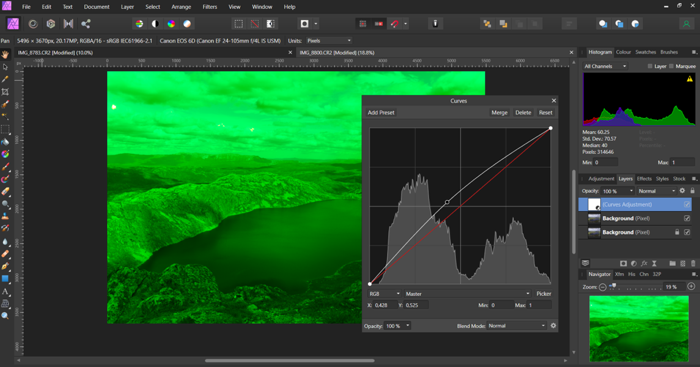Select the Move tool arrow

pyautogui.click(x=5, y=67)
